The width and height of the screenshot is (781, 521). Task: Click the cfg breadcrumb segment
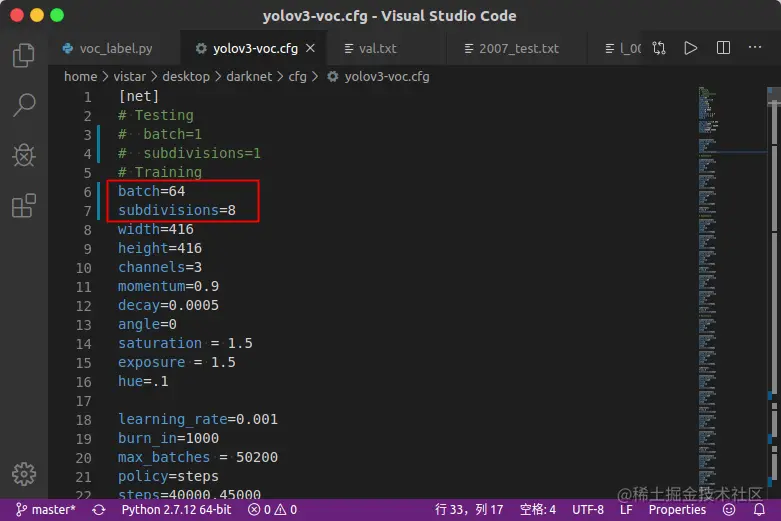pos(297,77)
